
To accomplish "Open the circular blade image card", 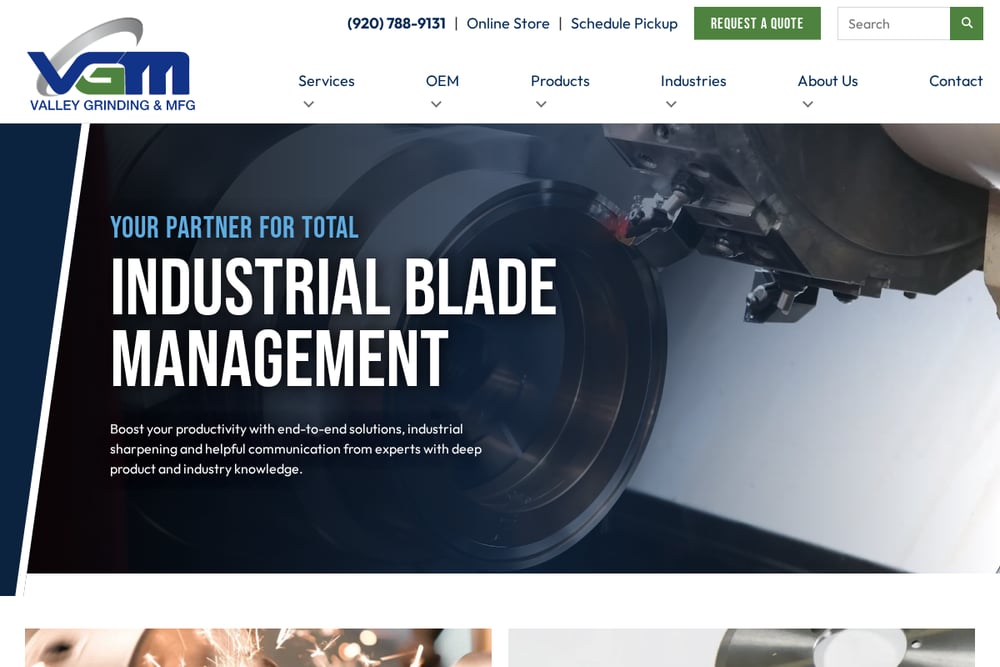I will pyautogui.click(x=741, y=648).
